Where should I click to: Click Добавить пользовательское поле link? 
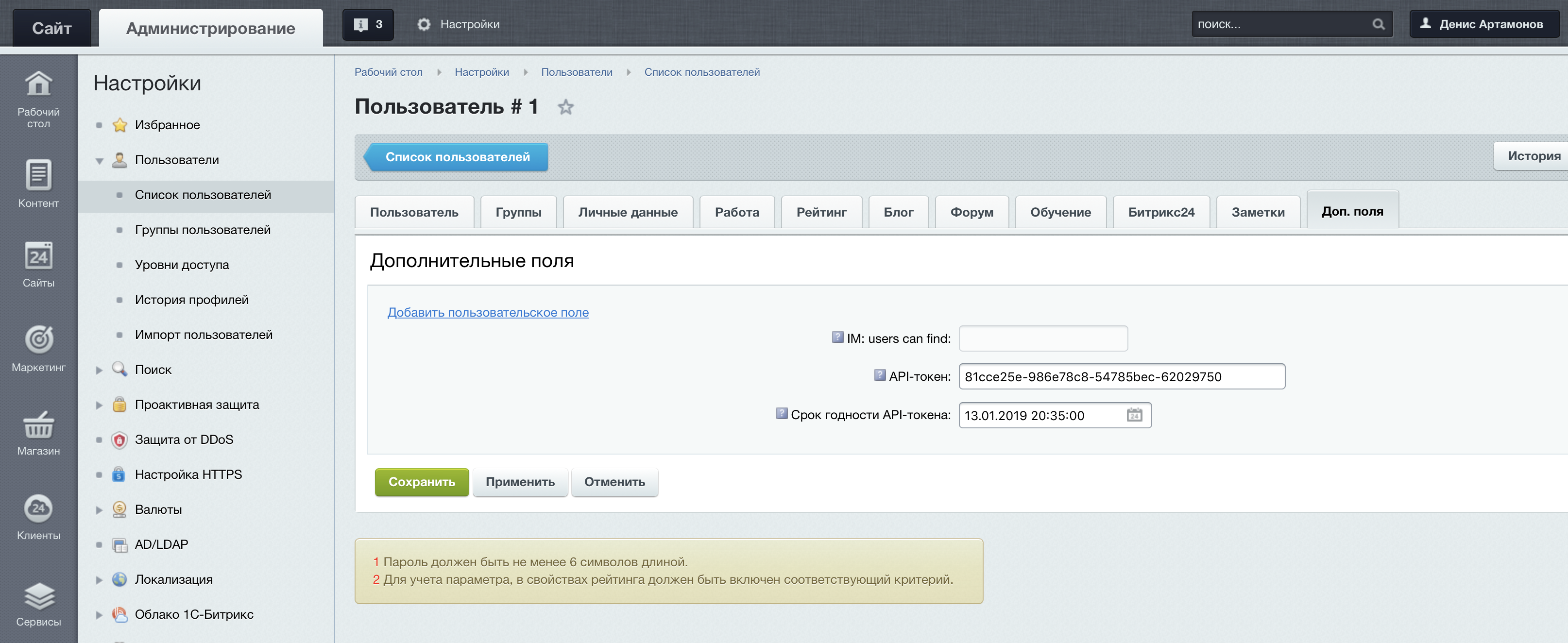pos(488,312)
